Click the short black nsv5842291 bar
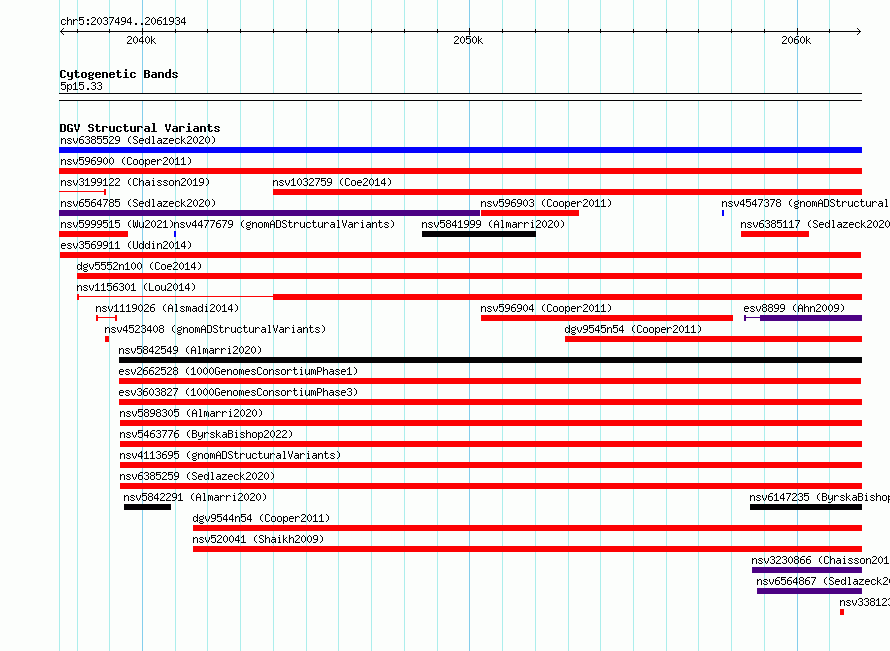890x651 pixels. [148, 507]
